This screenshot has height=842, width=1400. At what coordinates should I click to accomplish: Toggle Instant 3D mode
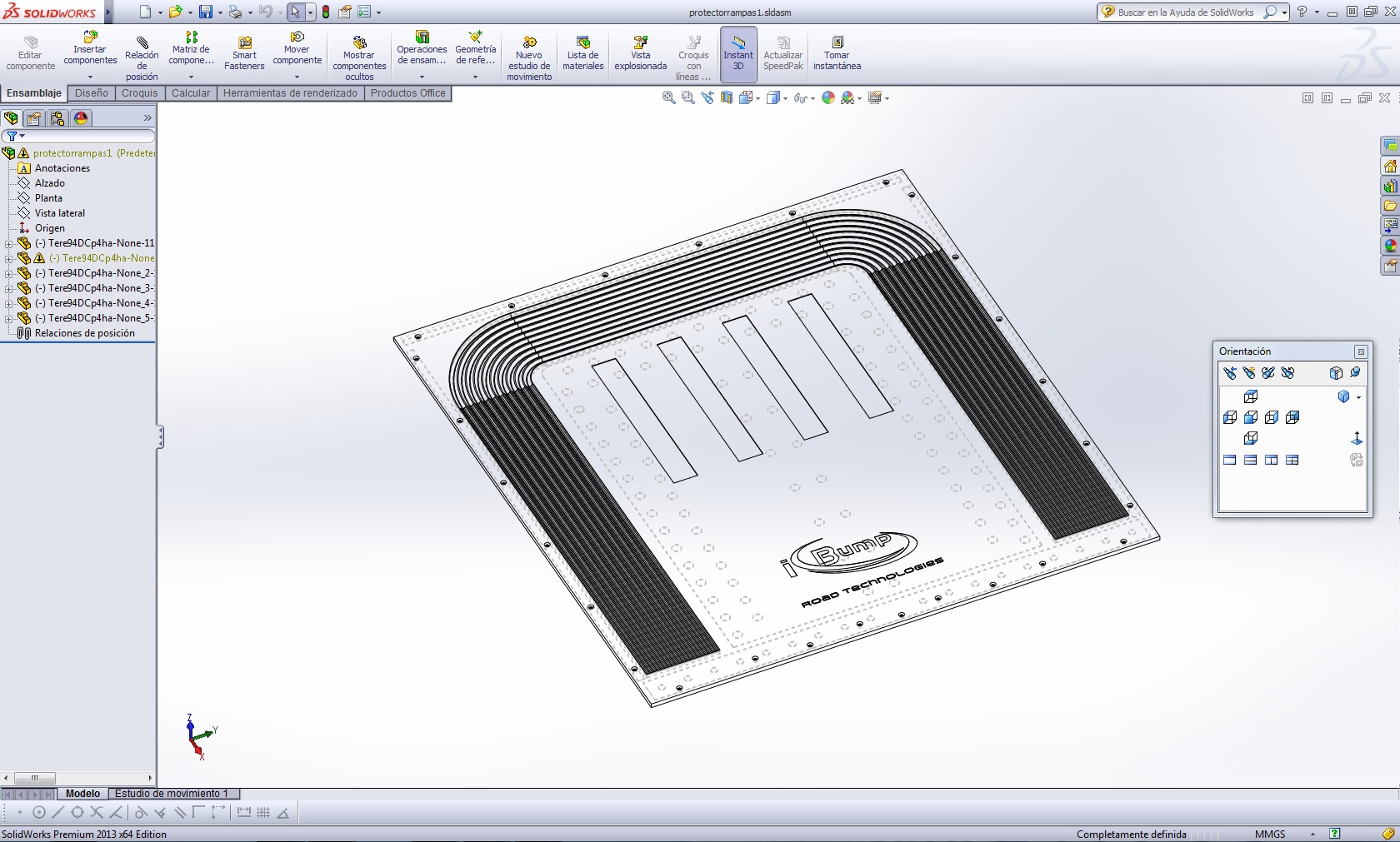[738, 53]
